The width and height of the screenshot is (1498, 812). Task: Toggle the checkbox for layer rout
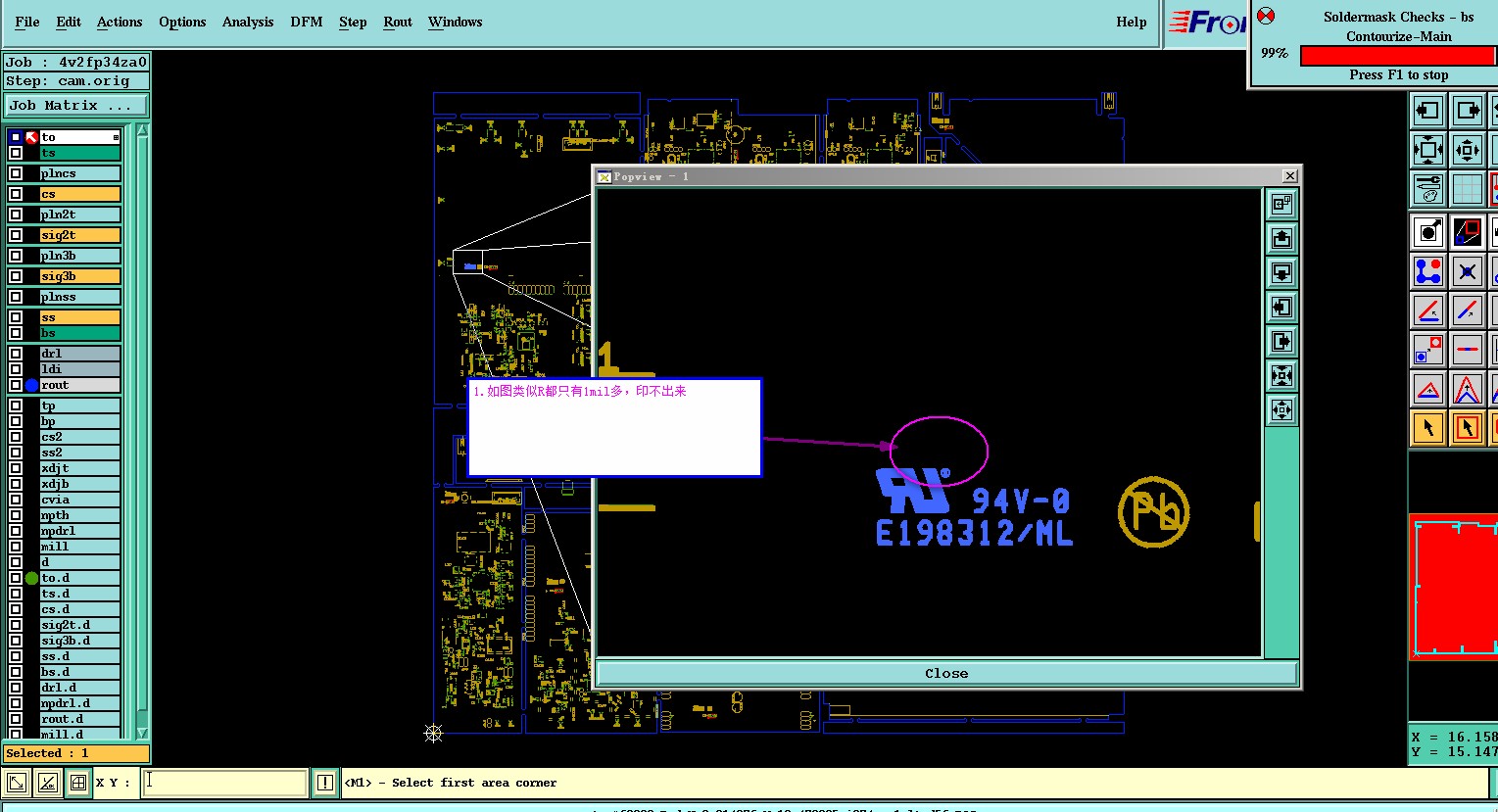[x=16, y=385]
